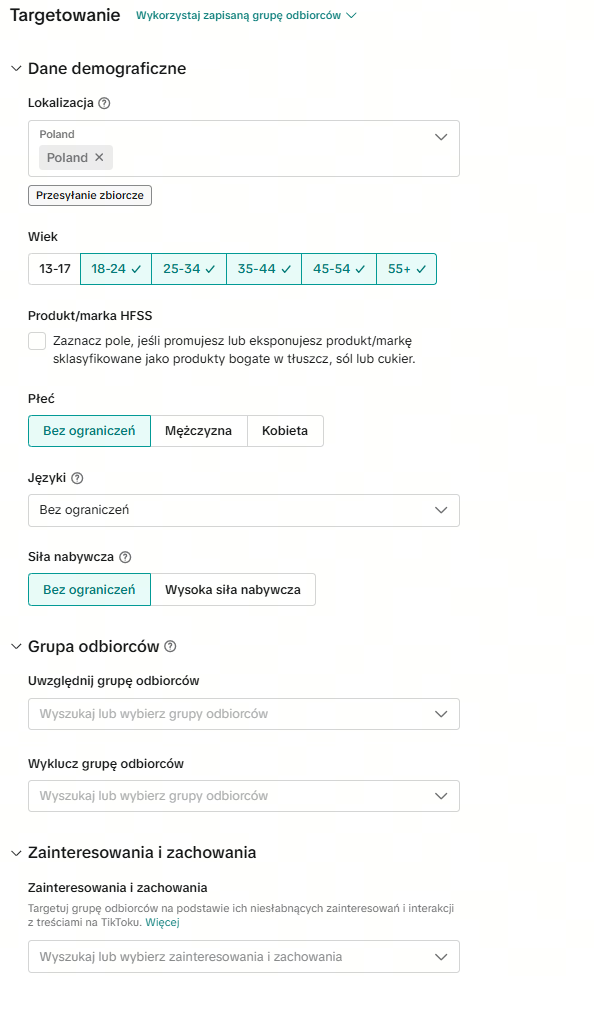The image size is (594, 1016).
Task: Deselect the 55+ age range
Action: coord(407,269)
